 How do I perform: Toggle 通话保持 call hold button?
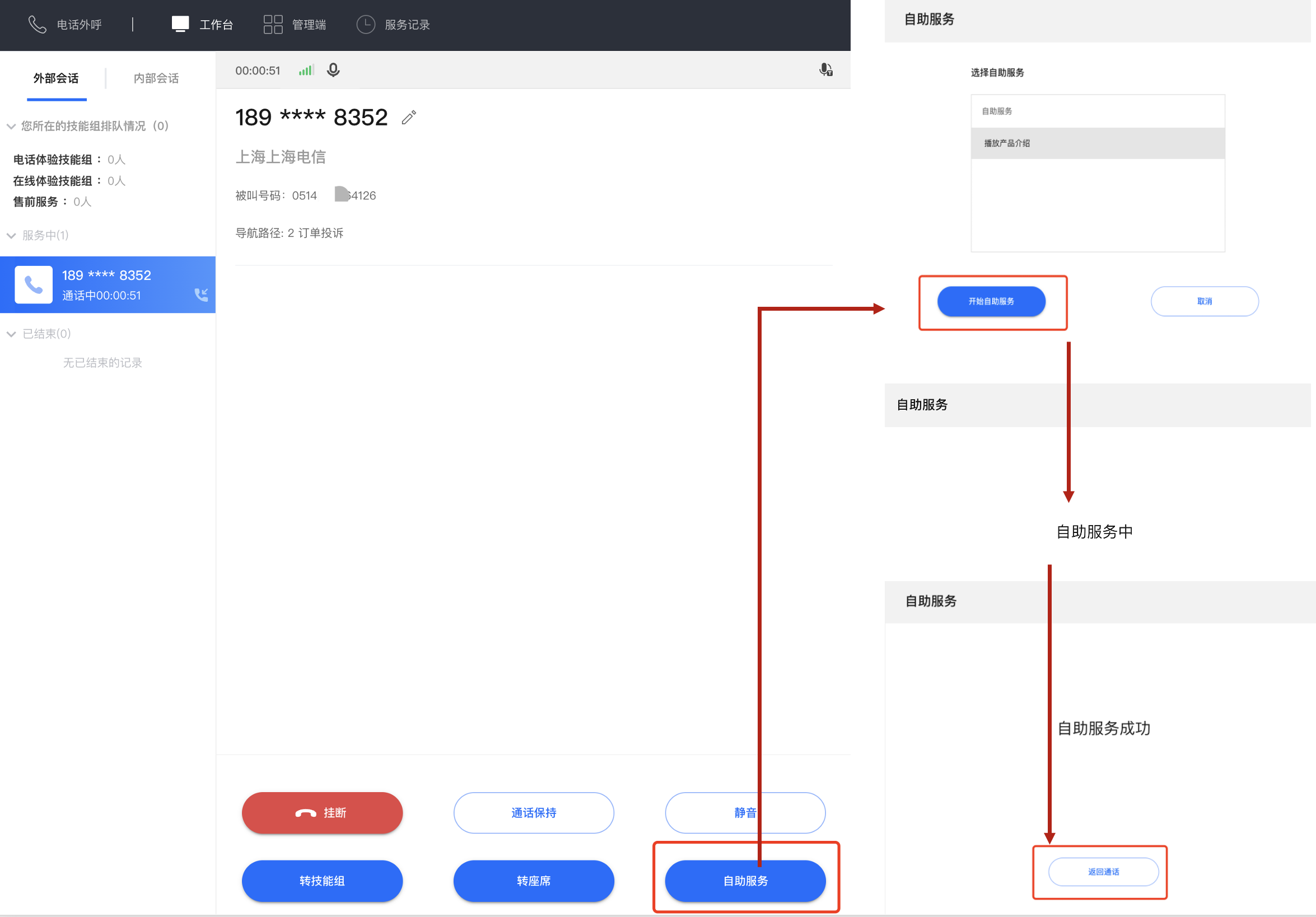tap(533, 812)
